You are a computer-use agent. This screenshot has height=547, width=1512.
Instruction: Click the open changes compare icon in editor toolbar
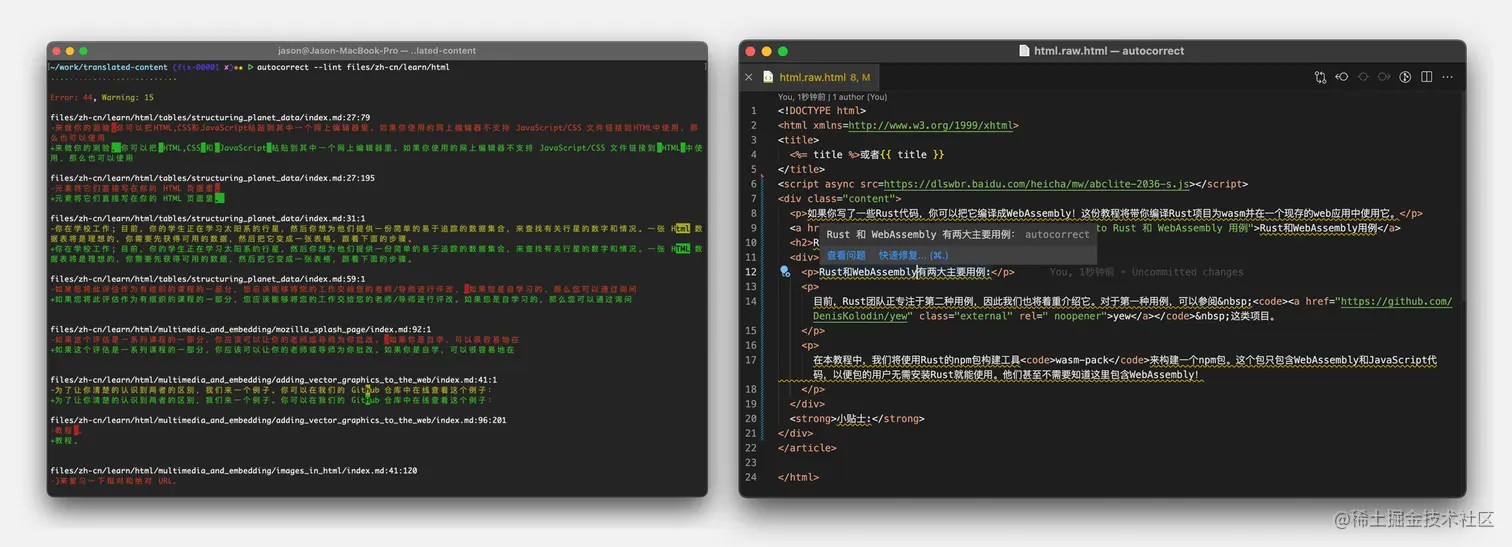coord(1321,77)
